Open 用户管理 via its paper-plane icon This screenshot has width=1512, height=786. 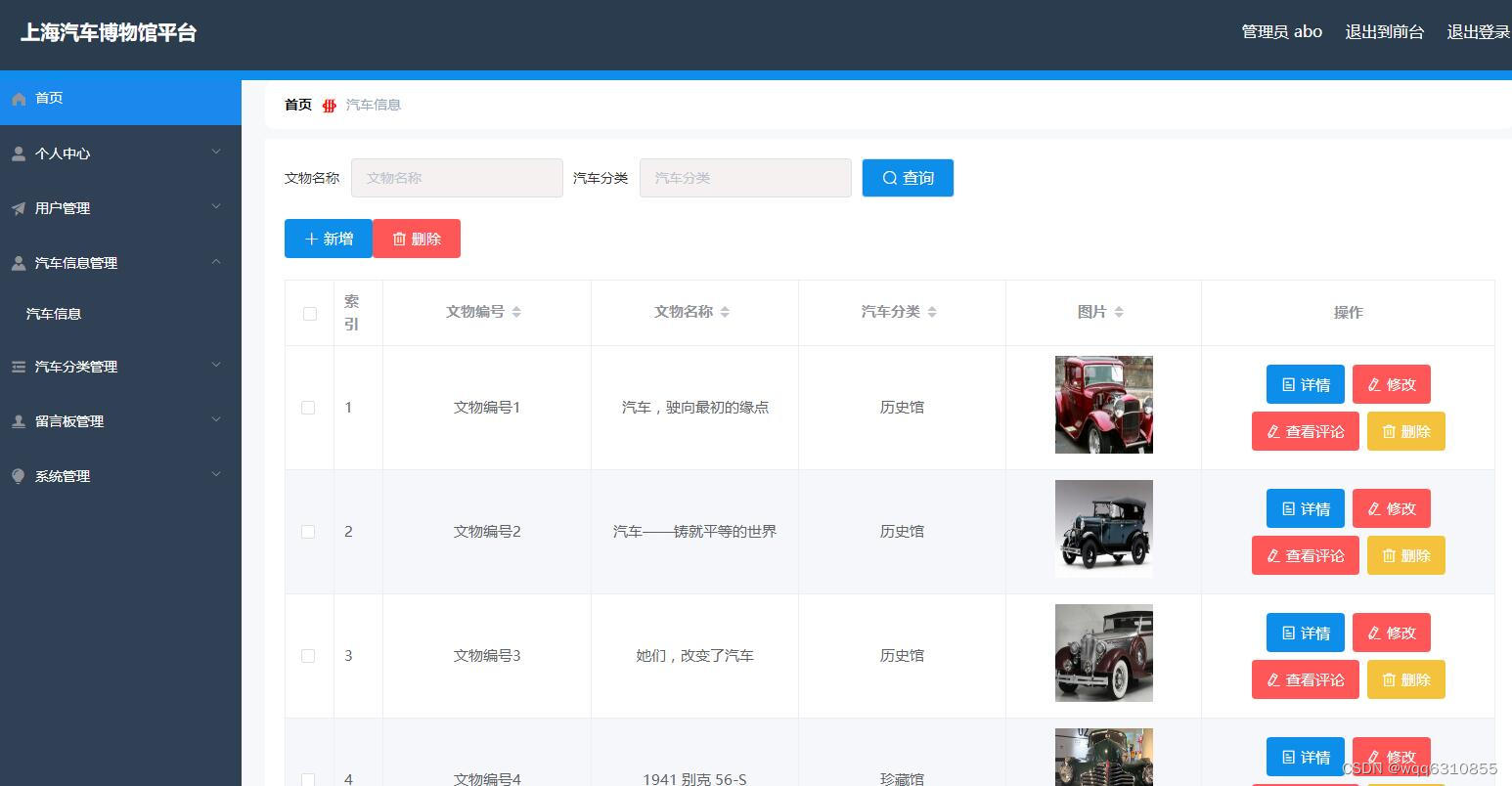18,207
